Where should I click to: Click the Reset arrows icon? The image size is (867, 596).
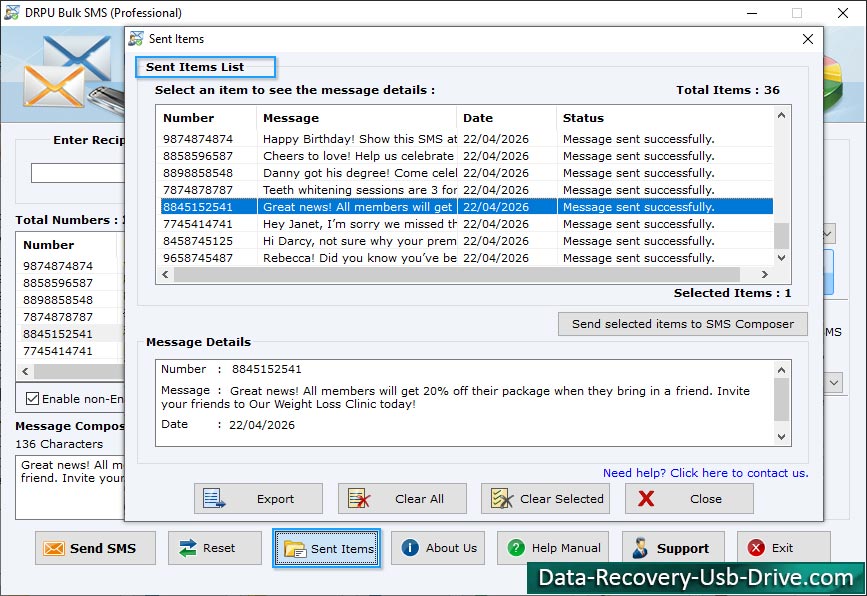188,548
